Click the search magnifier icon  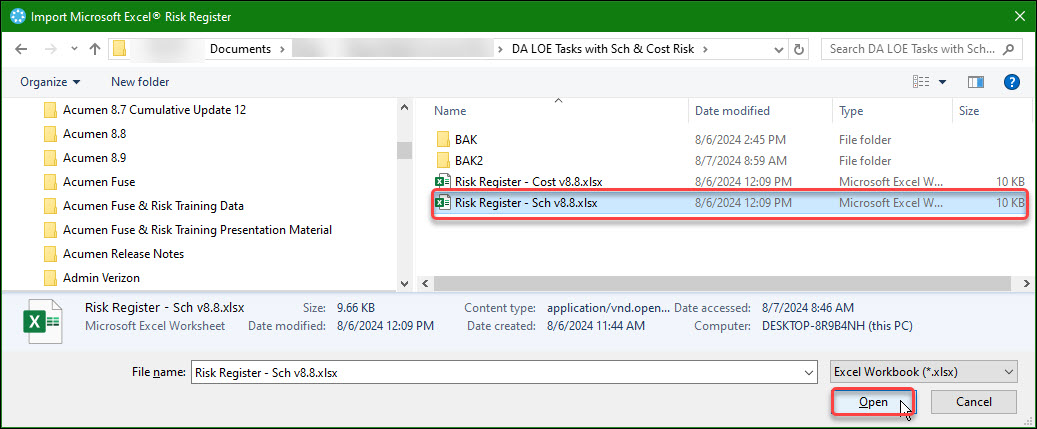click(1008, 49)
